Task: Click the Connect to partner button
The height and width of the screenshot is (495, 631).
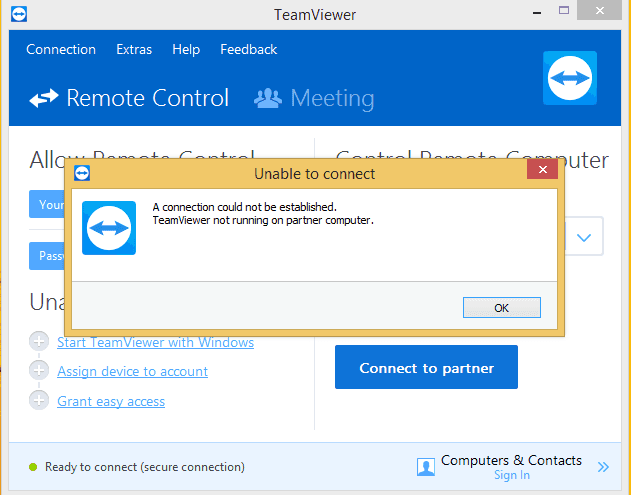Action: (426, 367)
